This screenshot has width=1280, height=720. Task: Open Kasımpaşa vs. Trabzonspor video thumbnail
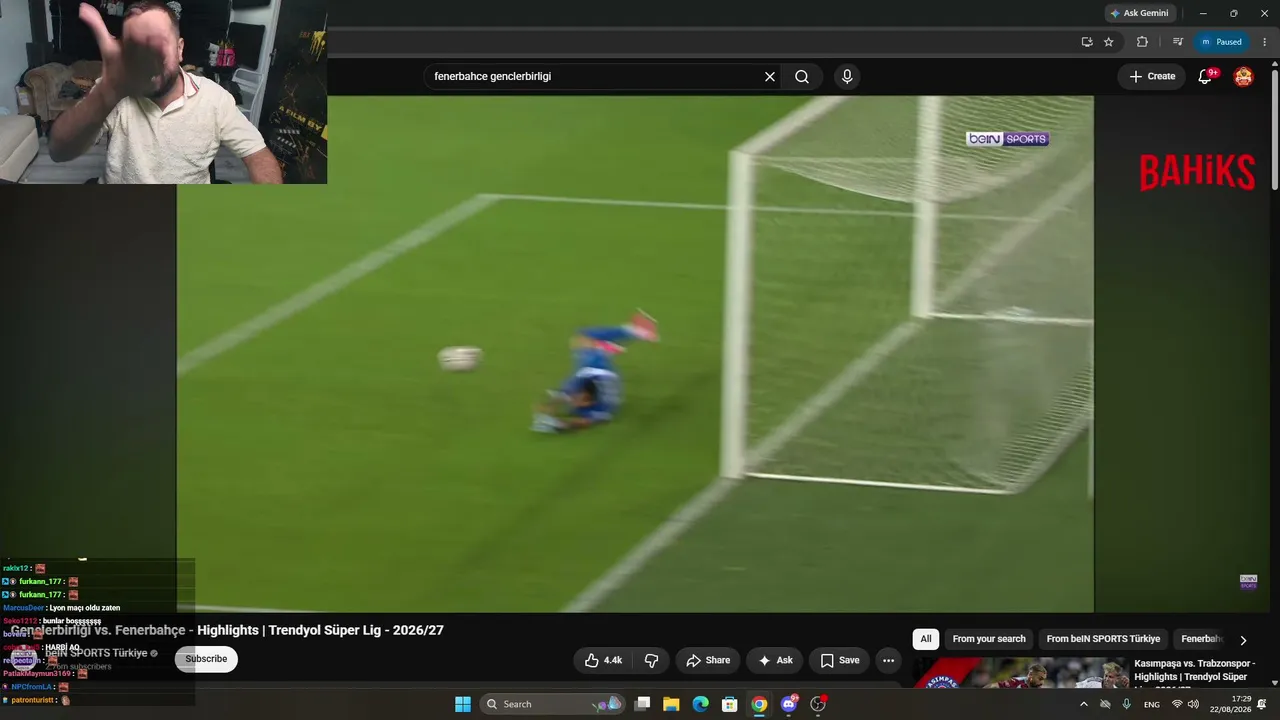click(x=1019, y=673)
